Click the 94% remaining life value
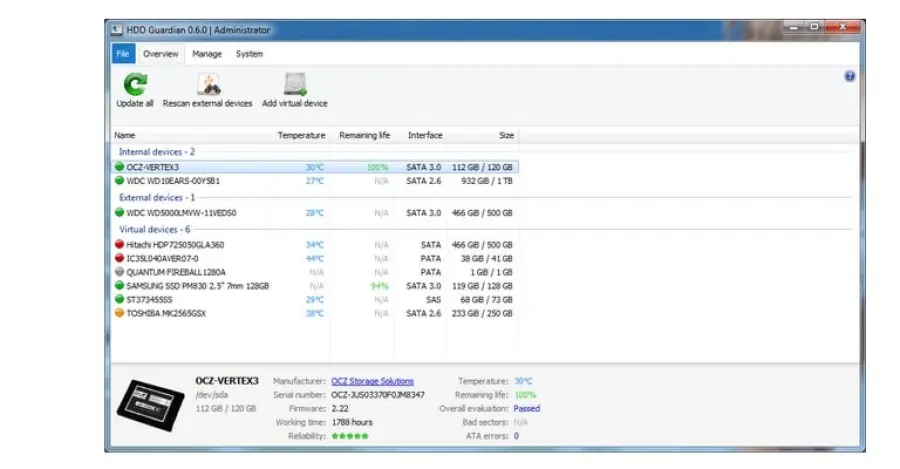The height and width of the screenshot is (469, 900). (379, 286)
